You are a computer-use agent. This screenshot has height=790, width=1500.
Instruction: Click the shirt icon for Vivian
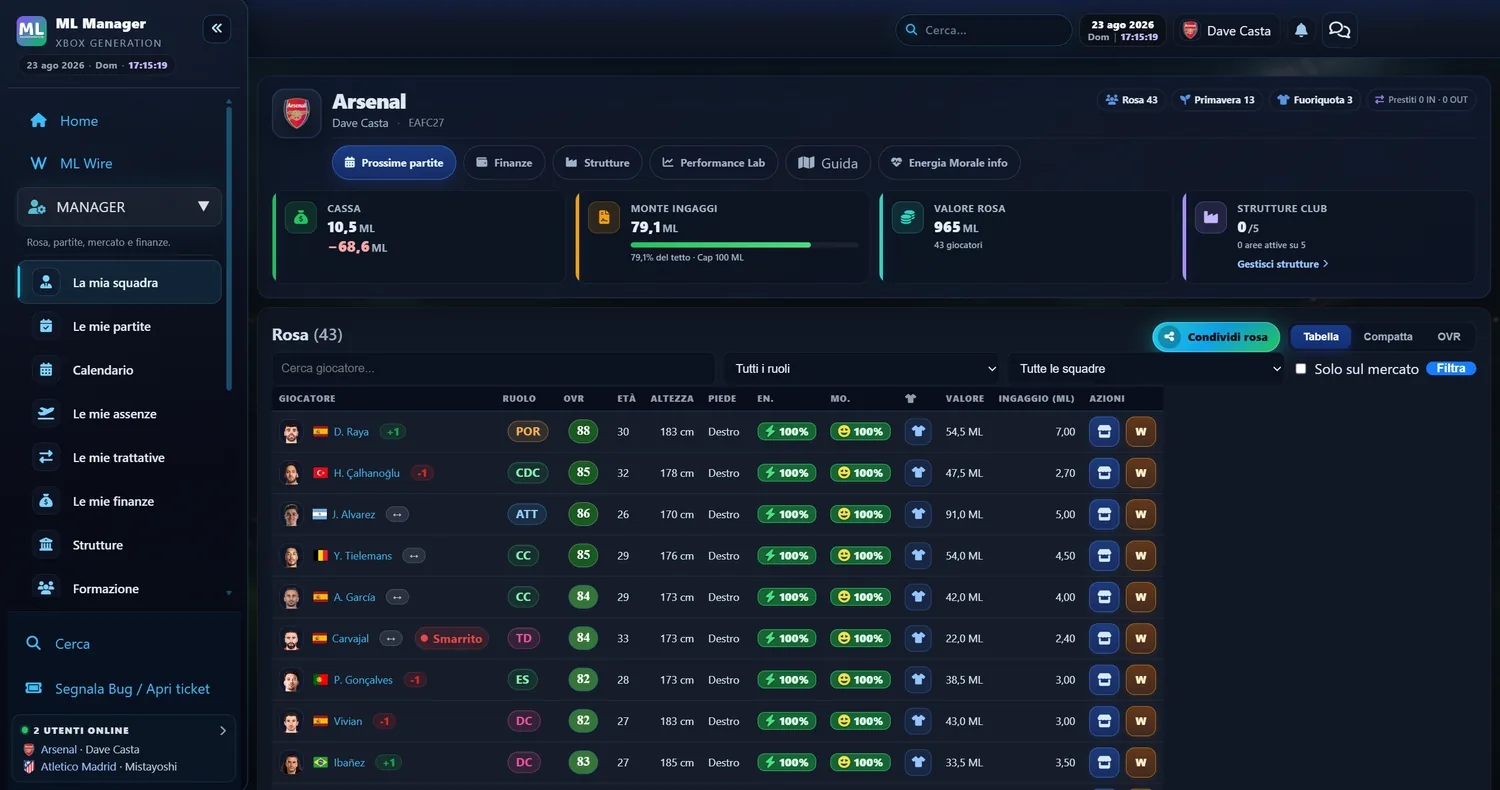coord(918,721)
